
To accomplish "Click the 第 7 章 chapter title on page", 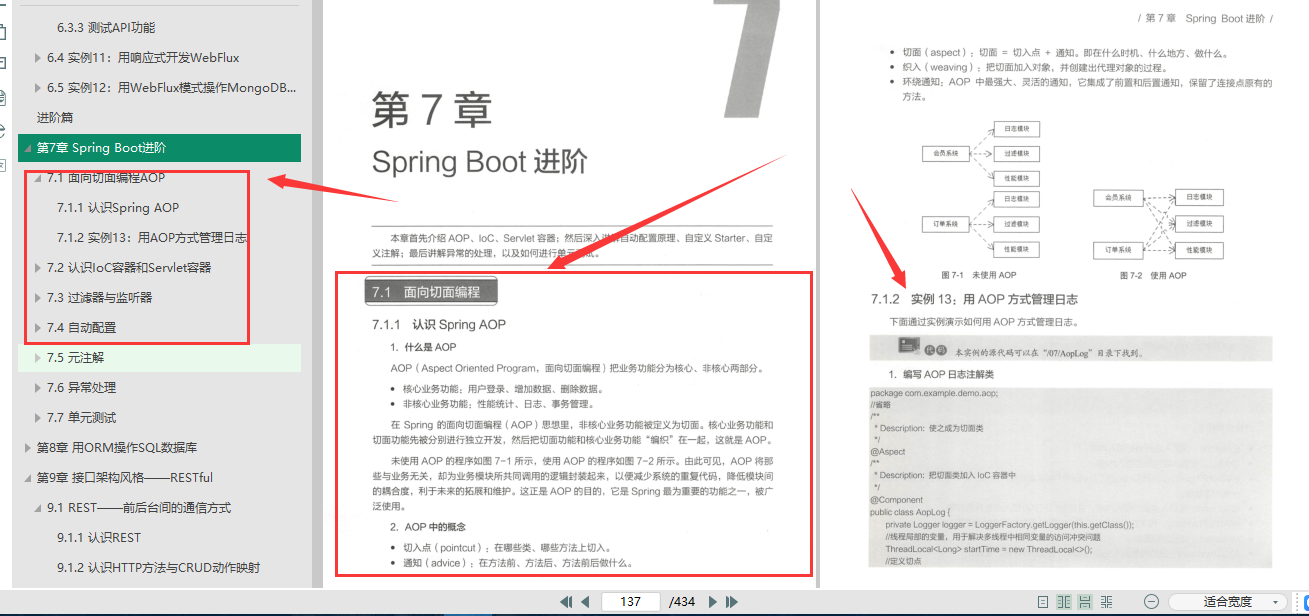I will coord(432,111).
